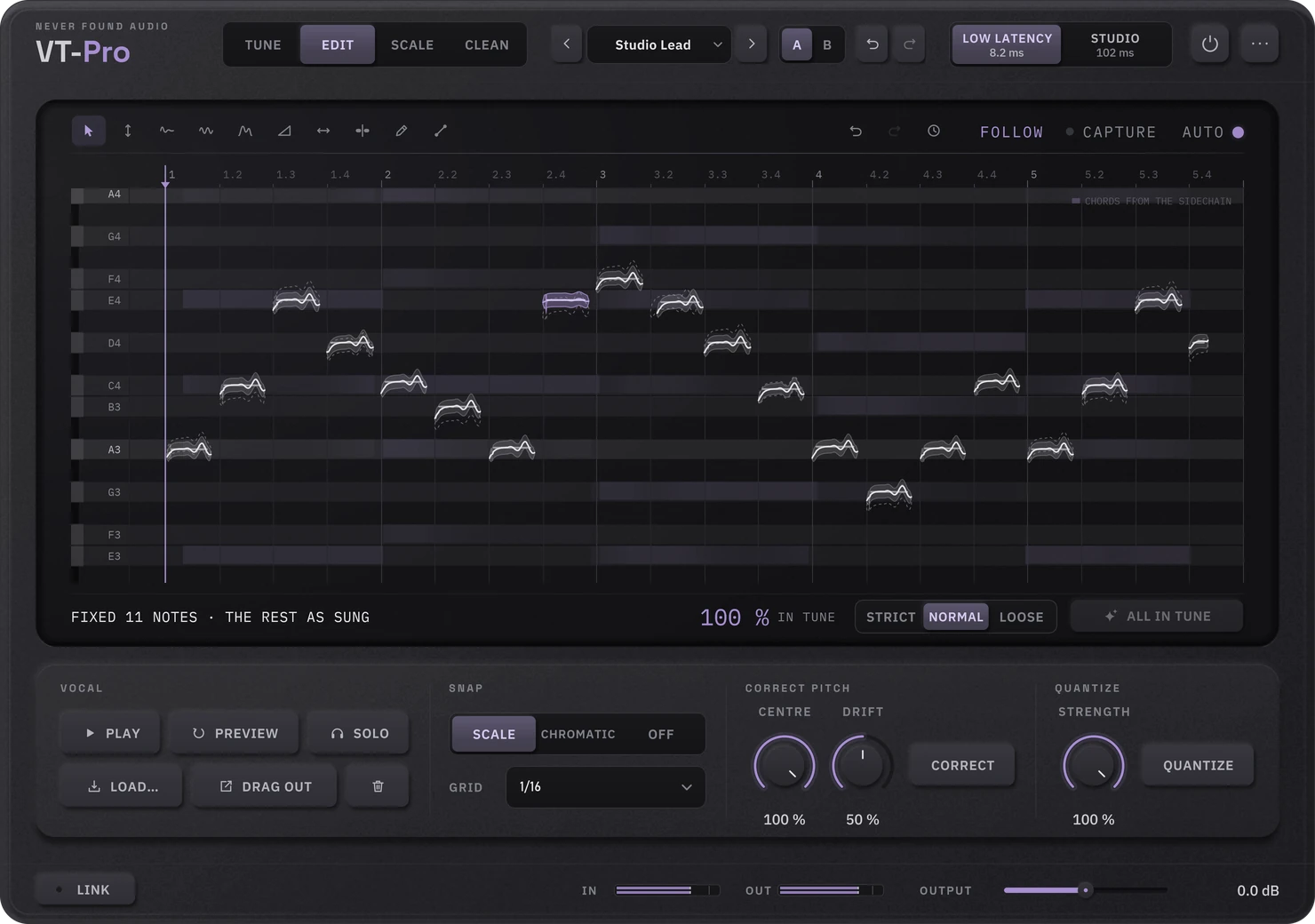Switch to the Tune tab
This screenshot has height=924, width=1315.
263,44
